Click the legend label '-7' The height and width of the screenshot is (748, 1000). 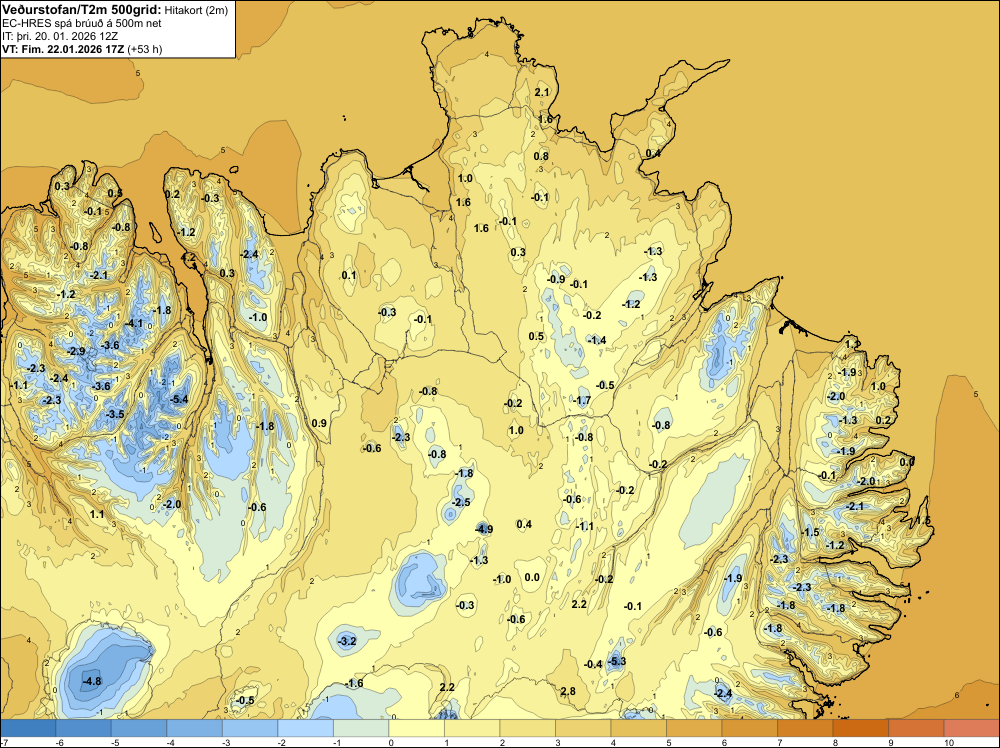pos(4,742)
